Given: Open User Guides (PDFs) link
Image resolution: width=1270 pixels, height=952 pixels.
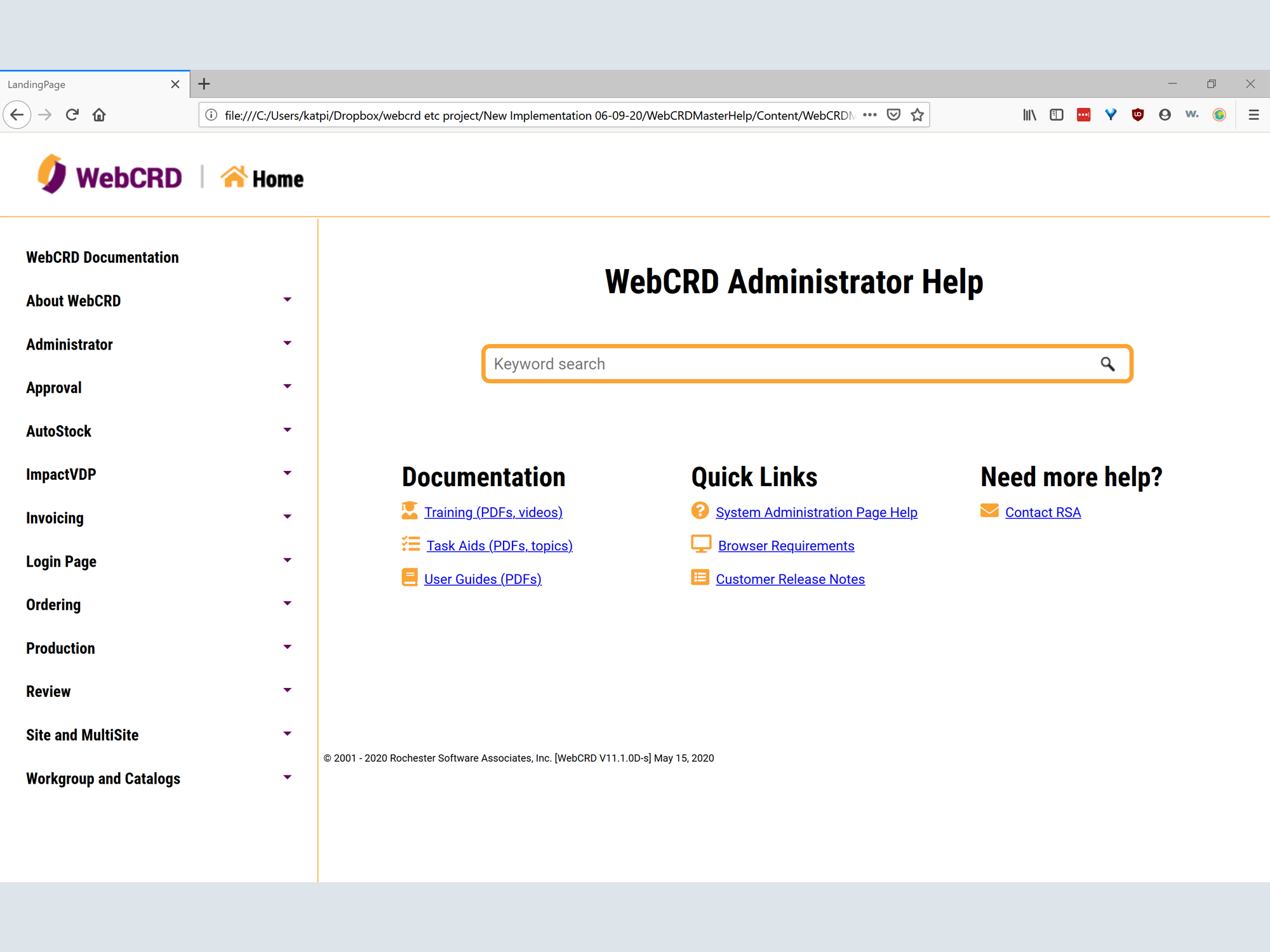Looking at the screenshot, I should pos(483,579).
